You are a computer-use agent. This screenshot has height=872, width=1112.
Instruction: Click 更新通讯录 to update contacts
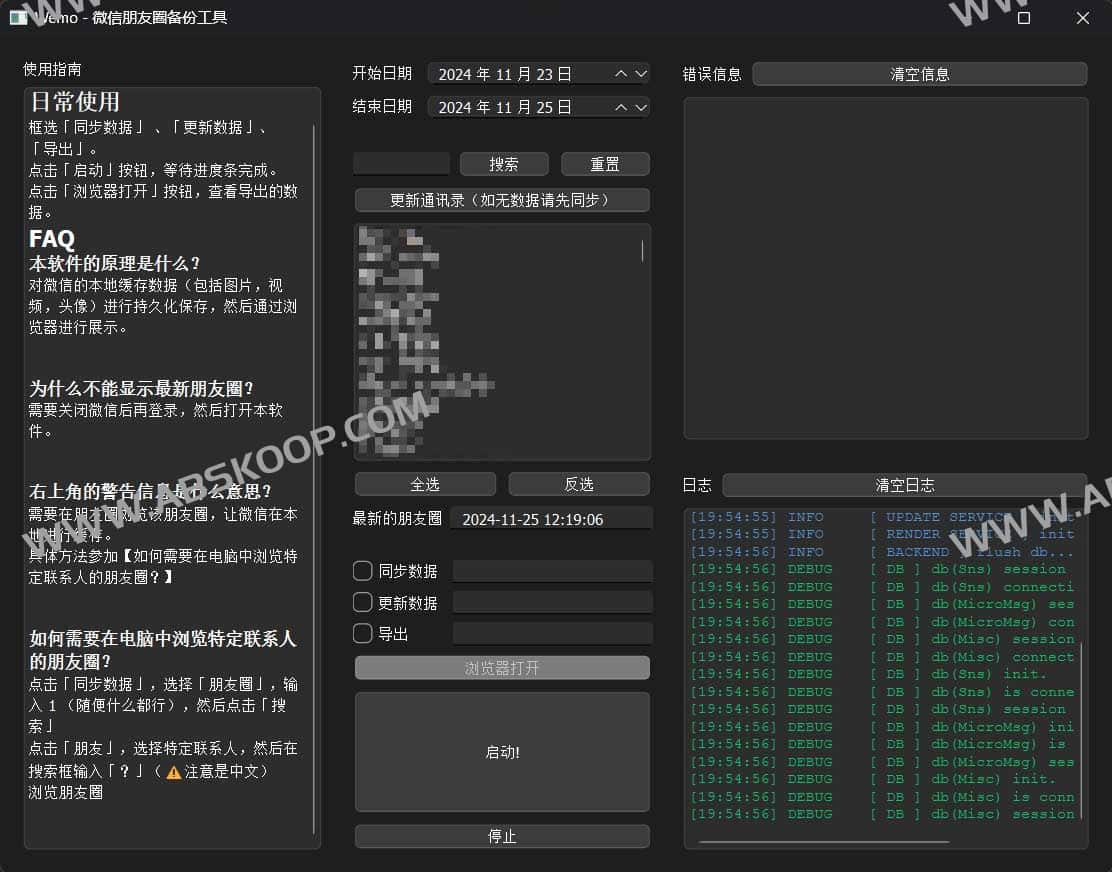click(501, 200)
